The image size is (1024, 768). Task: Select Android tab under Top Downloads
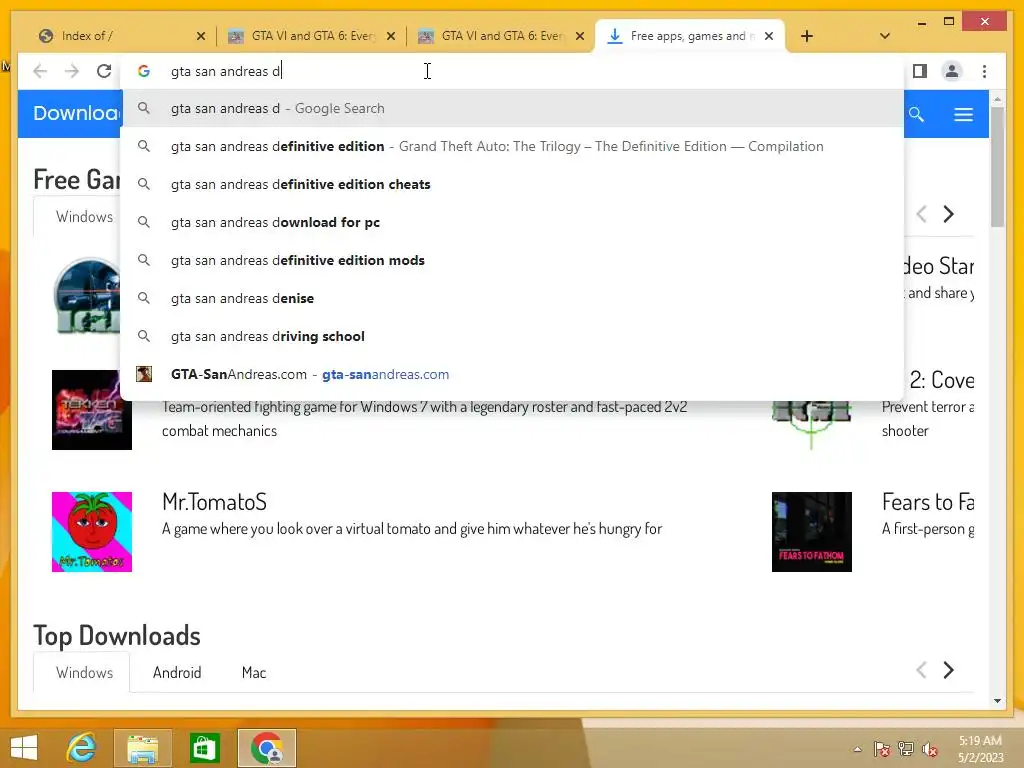coord(177,672)
